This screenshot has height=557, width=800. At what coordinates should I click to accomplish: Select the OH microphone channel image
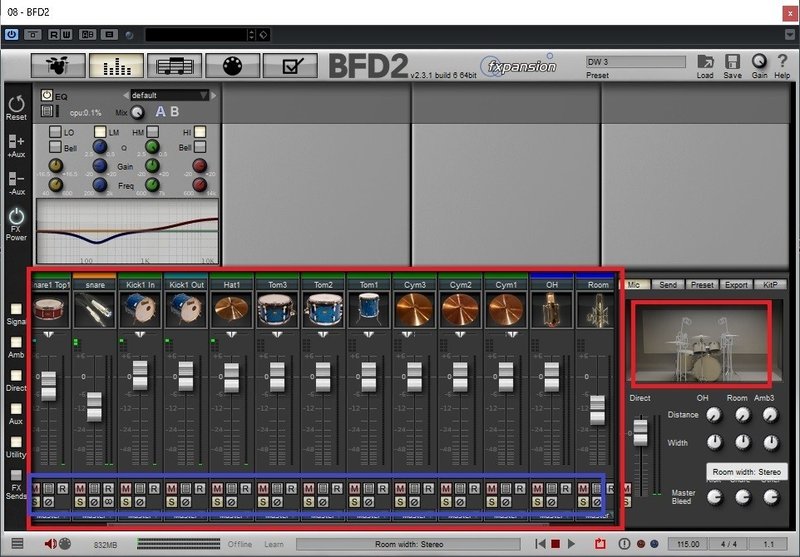[x=552, y=310]
